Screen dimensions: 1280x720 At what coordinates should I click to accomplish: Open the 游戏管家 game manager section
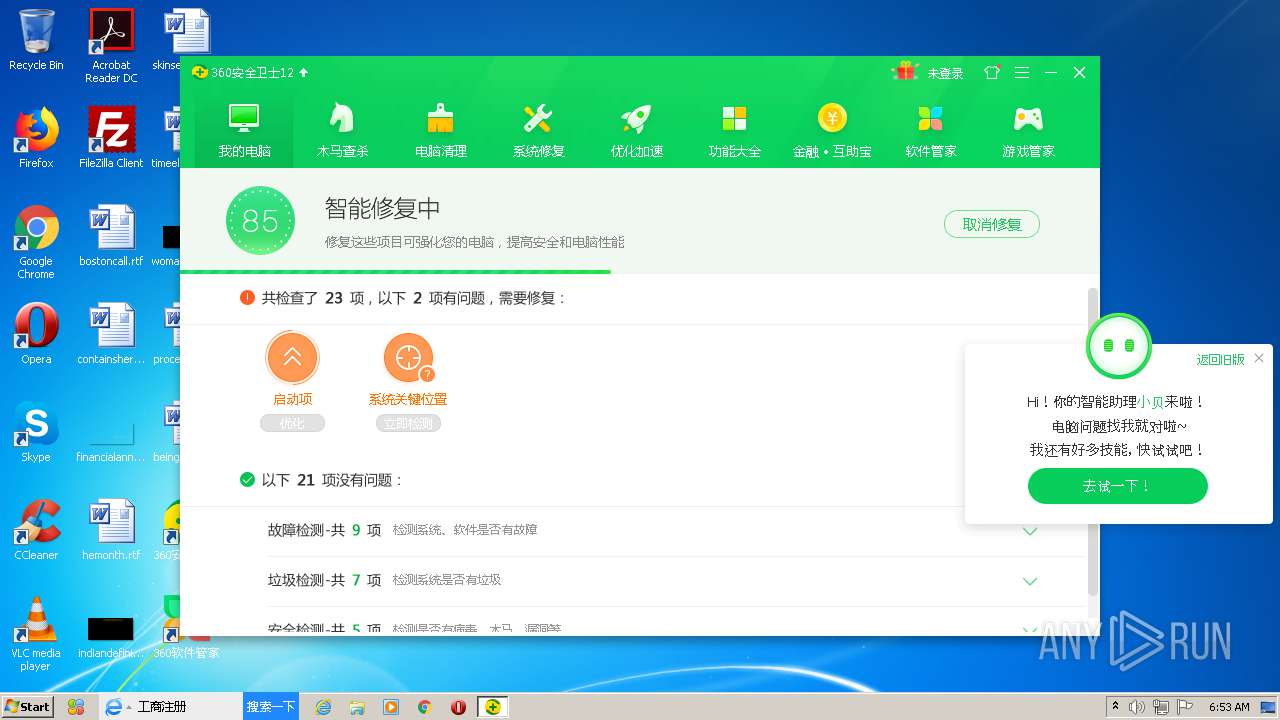click(1029, 130)
